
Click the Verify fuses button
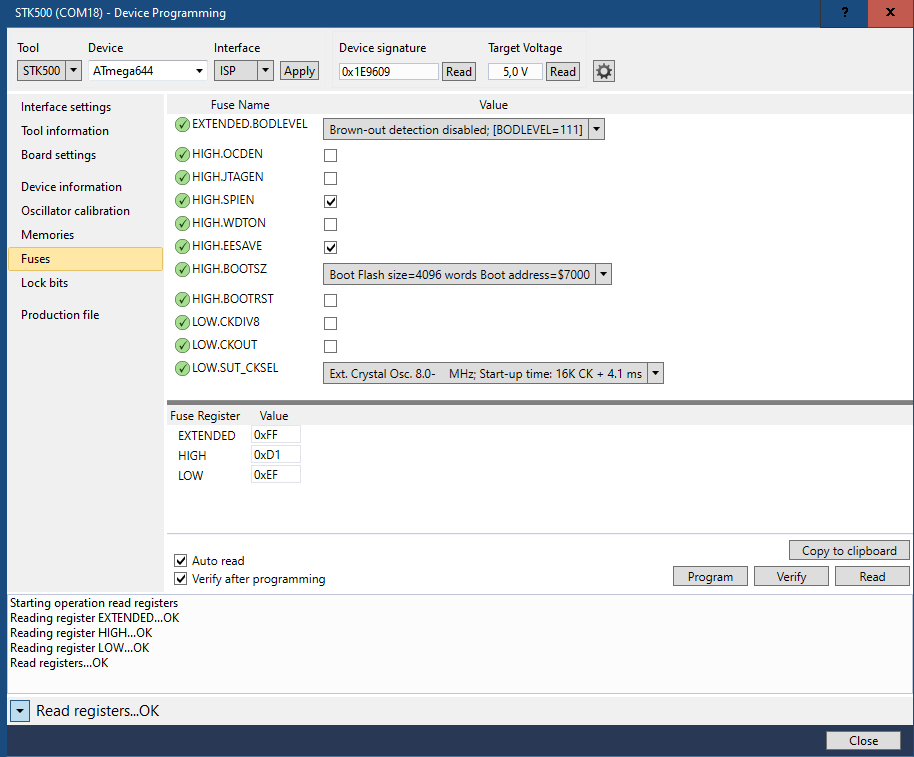791,576
